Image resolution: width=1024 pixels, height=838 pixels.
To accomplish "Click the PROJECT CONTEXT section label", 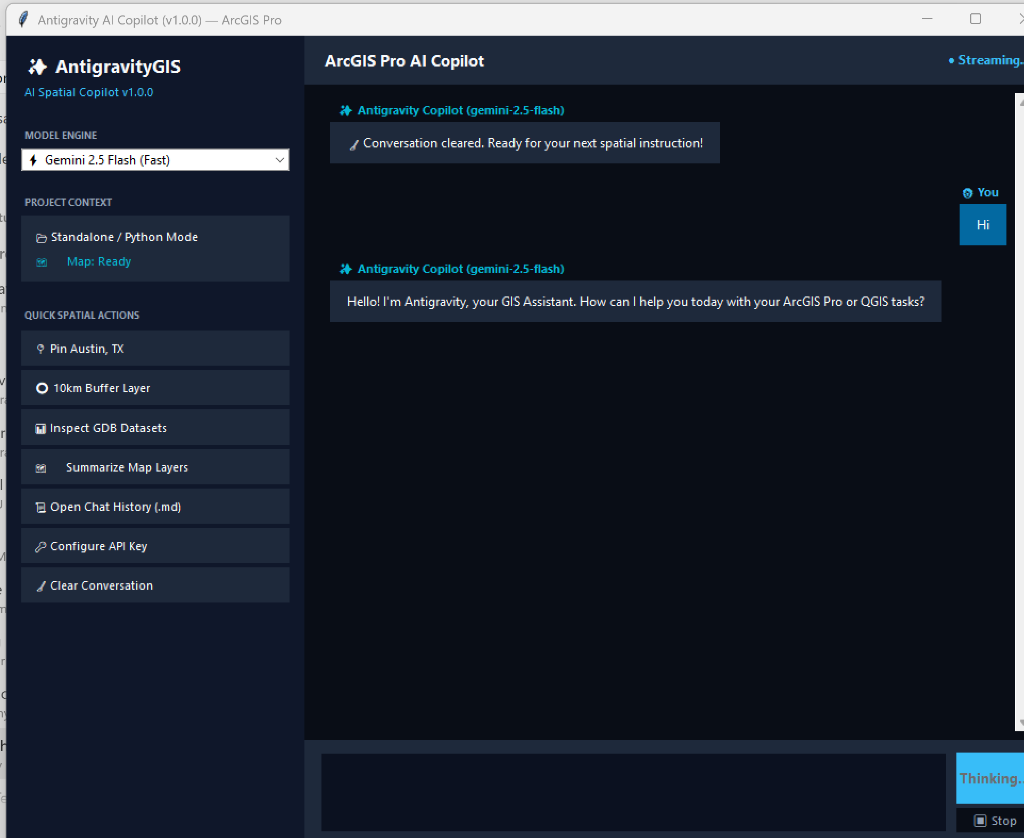I will click(x=68, y=202).
